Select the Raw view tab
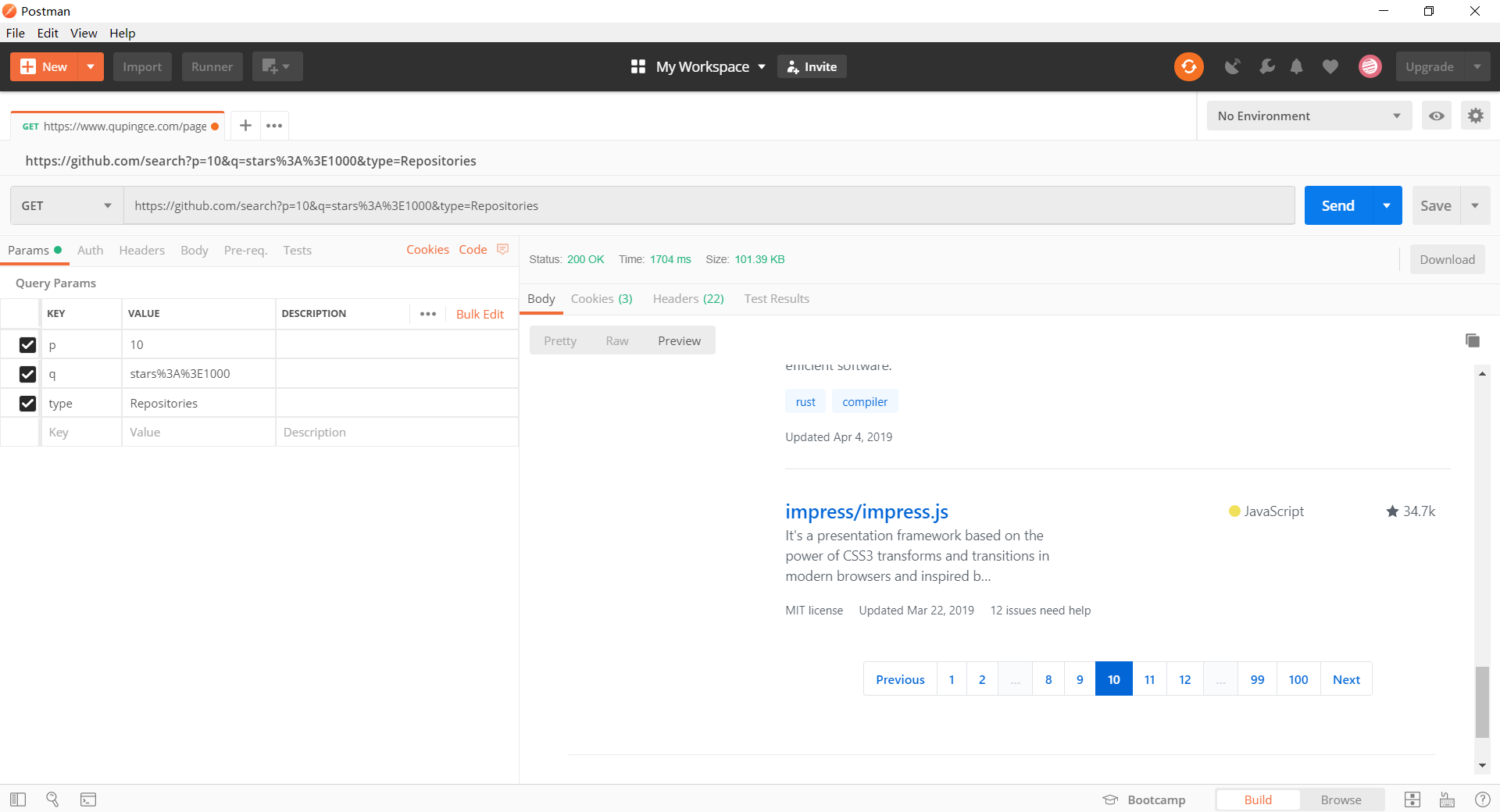Screen dimensions: 1500x812 point(617,340)
